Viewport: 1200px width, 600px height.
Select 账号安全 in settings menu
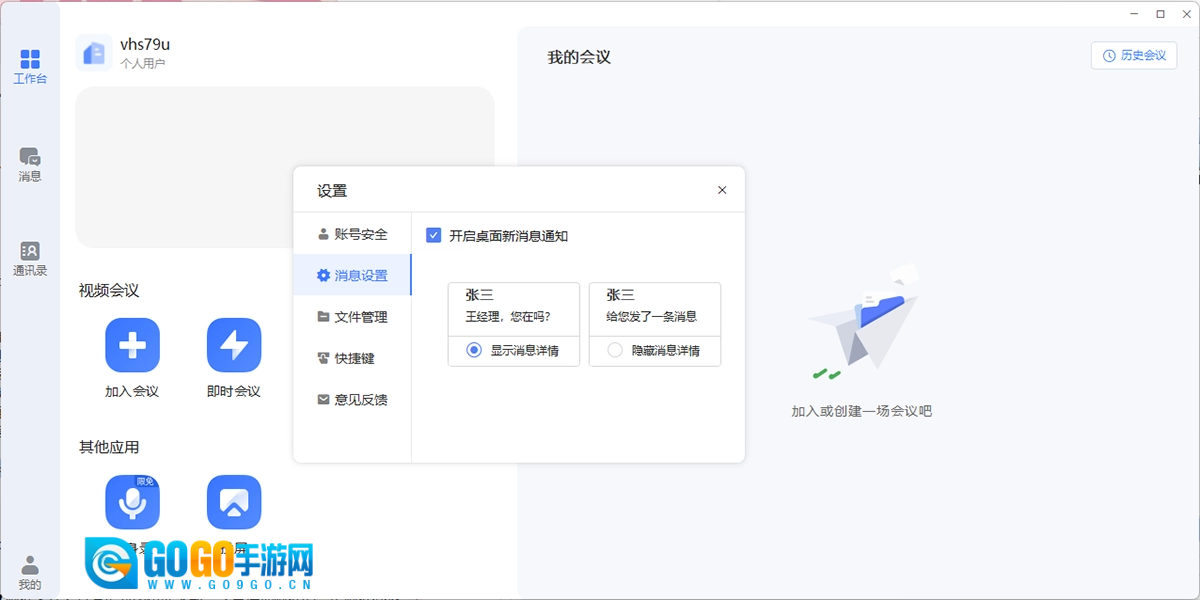352,234
